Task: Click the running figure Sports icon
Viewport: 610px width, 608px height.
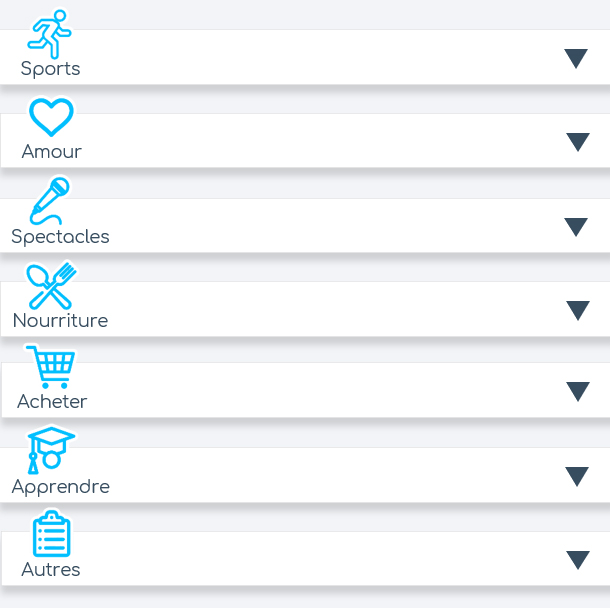Action: 50,33
